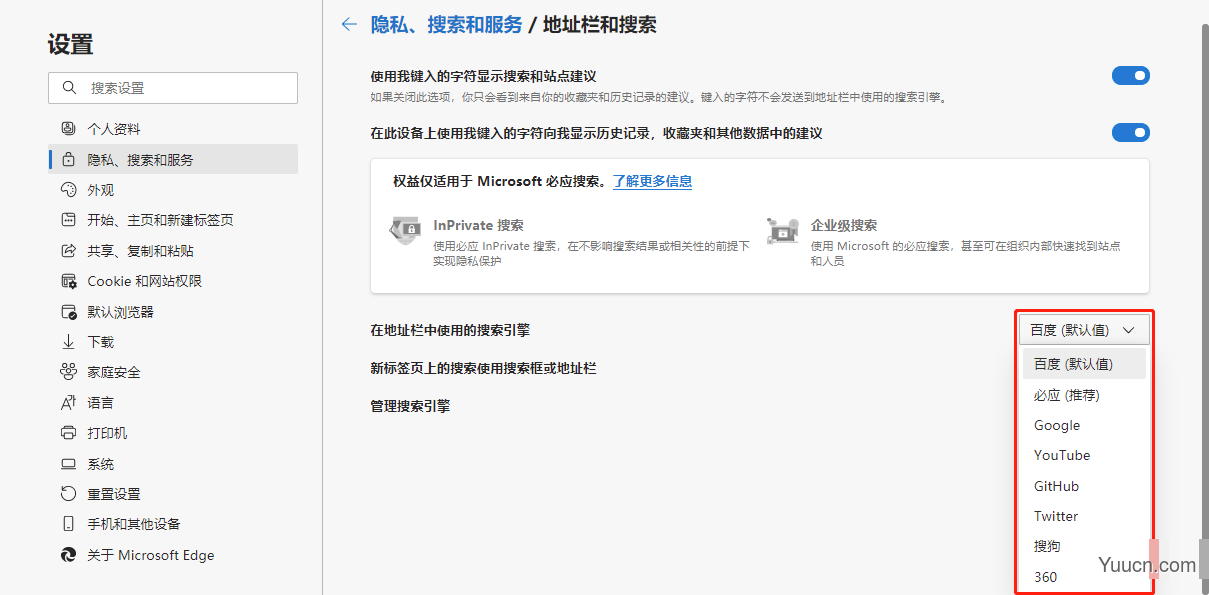Open 下载 settings page
1209x595 pixels.
(173, 342)
